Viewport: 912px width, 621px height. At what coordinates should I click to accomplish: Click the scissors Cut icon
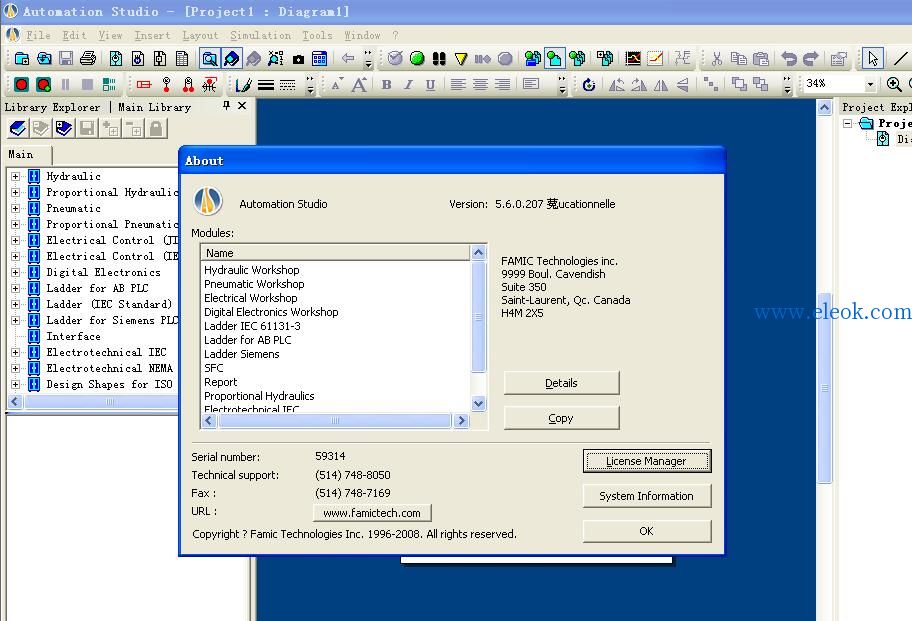tap(717, 58)
